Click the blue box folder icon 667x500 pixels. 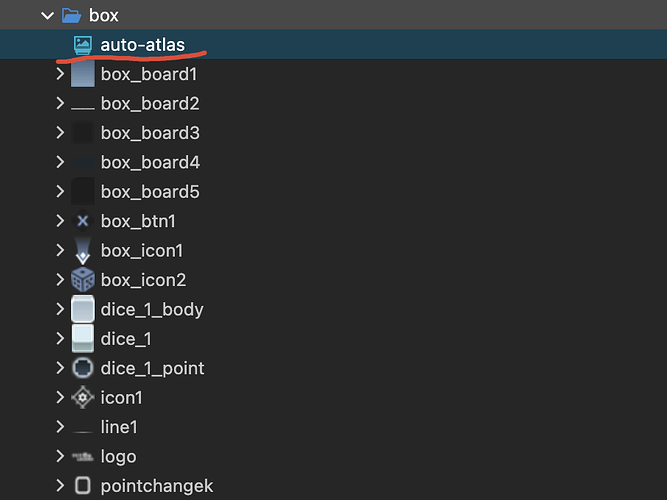click(70, 15)
